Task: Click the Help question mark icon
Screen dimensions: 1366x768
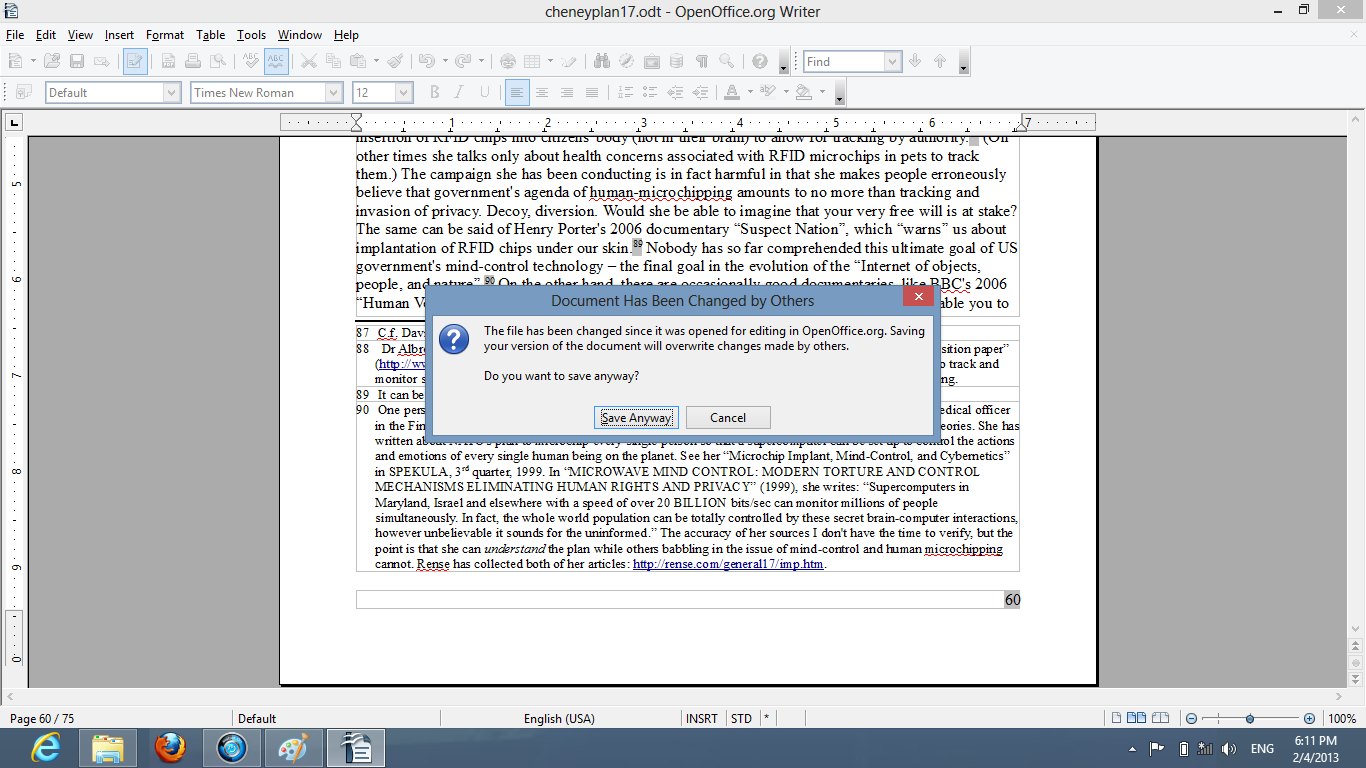Action: coord(759,62)
